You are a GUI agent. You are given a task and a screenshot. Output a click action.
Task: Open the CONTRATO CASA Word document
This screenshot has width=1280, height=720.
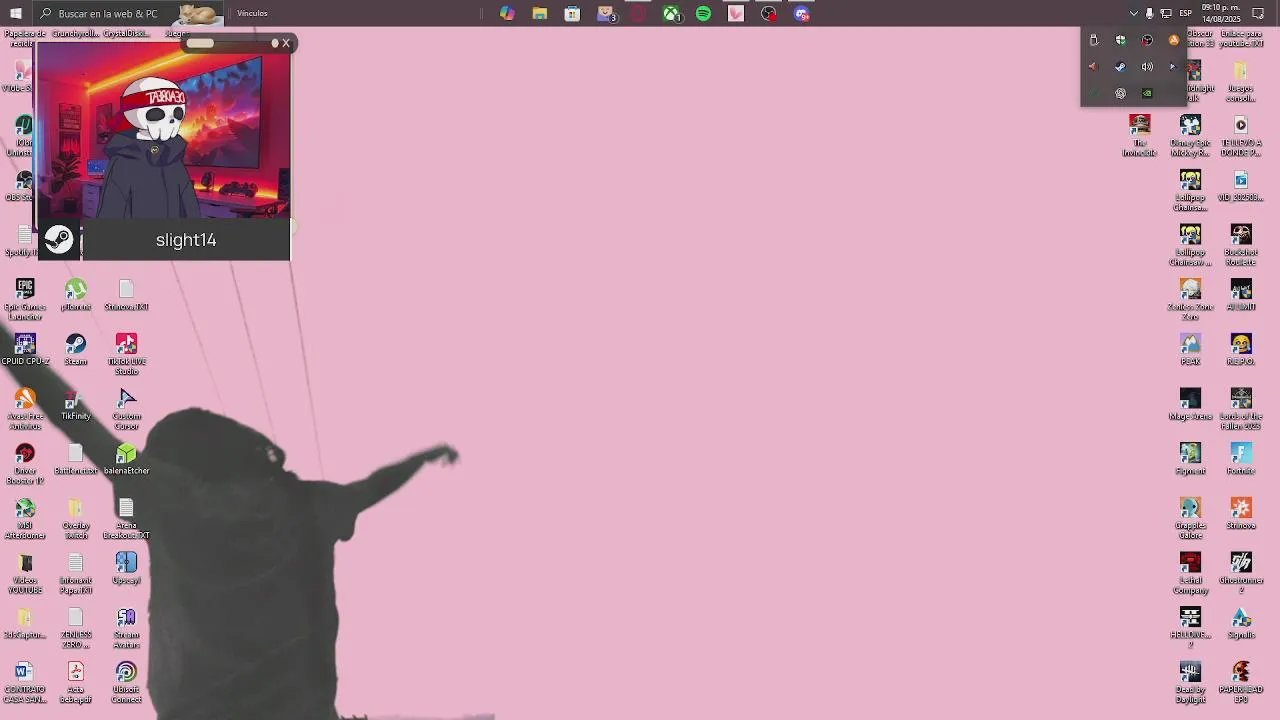click(x=25, y=683)
